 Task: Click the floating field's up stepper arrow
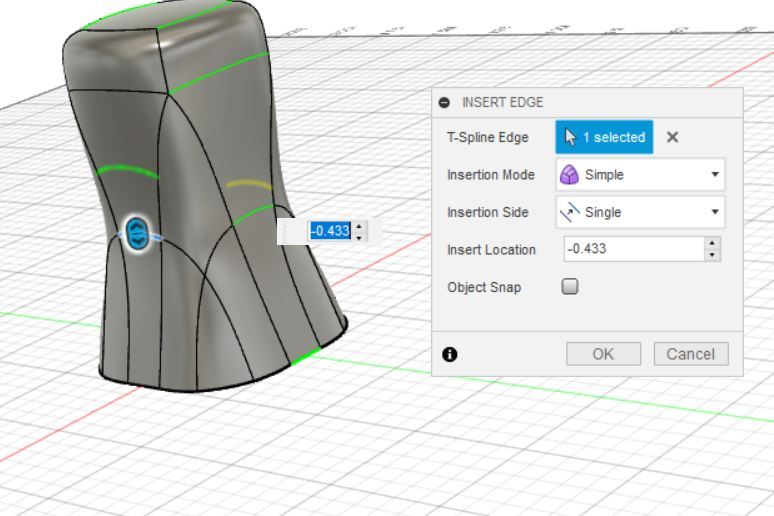[359, 226]
